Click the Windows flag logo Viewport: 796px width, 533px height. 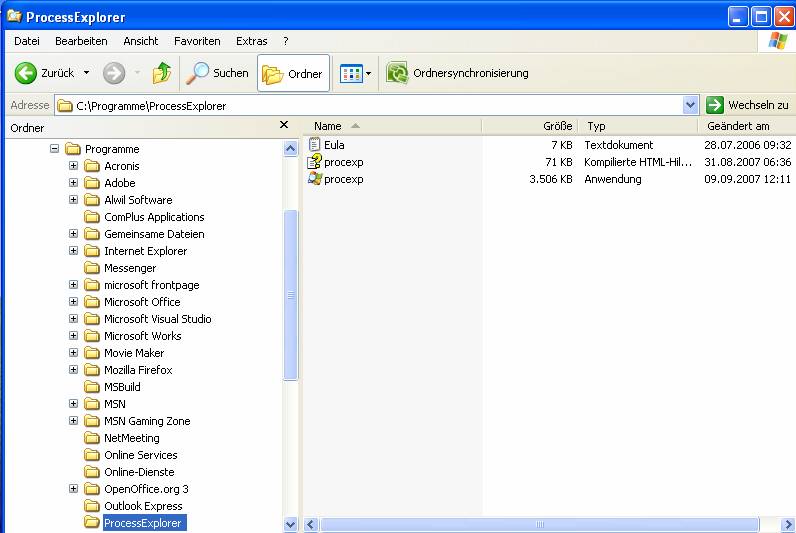point(777,41)
